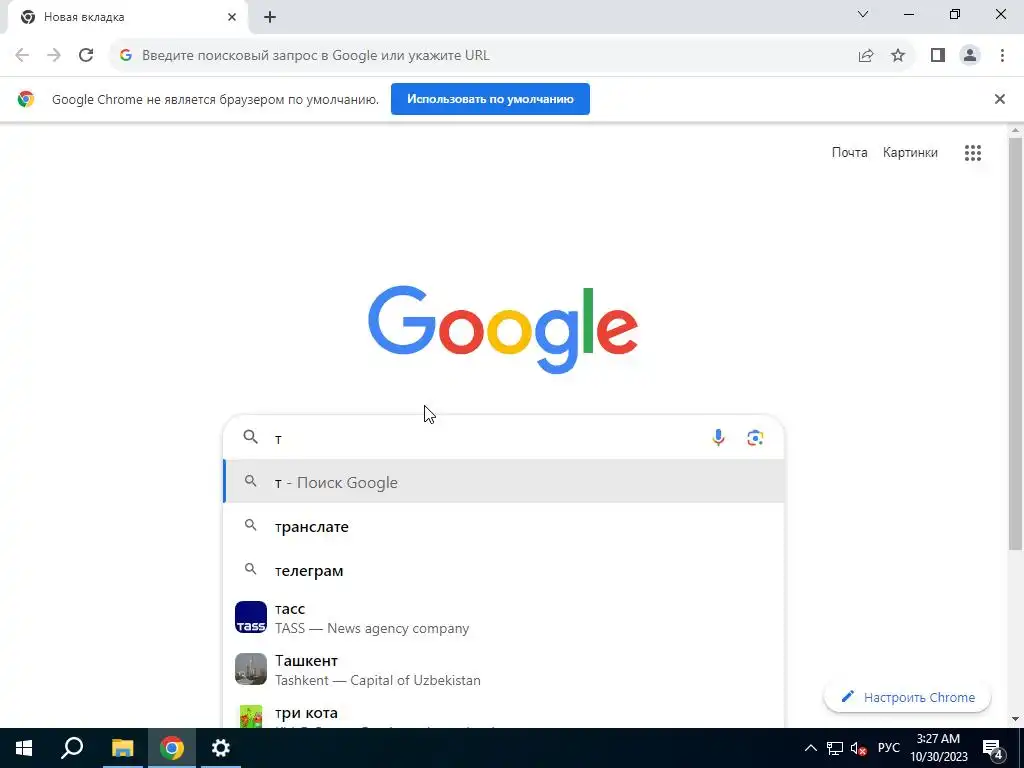Show hidden system tray icons
The height and width of the screenshot is (768, 1024).
coord(810,748)
